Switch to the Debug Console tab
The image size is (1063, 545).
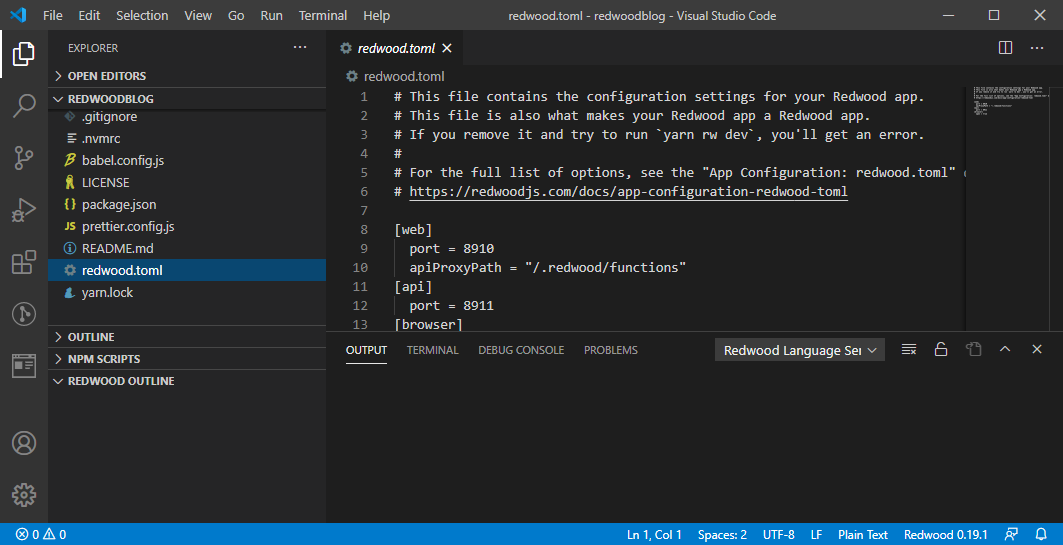pos(521,350)
